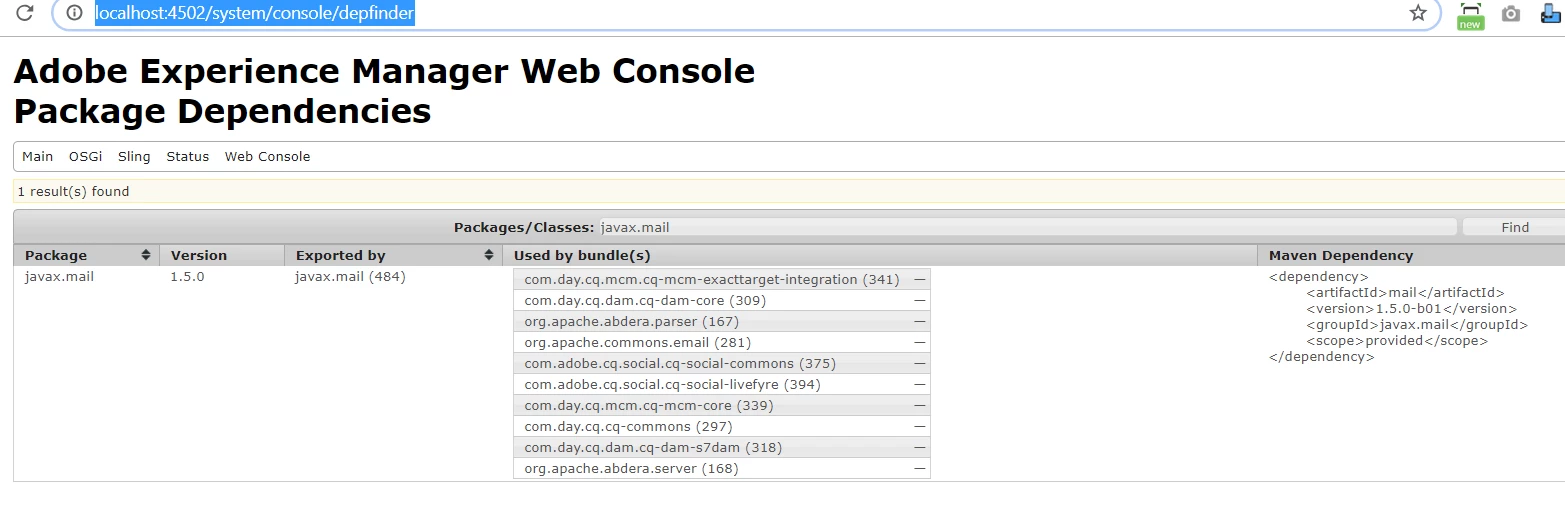Click the Packages/Classes search field

coord(1027,227)
